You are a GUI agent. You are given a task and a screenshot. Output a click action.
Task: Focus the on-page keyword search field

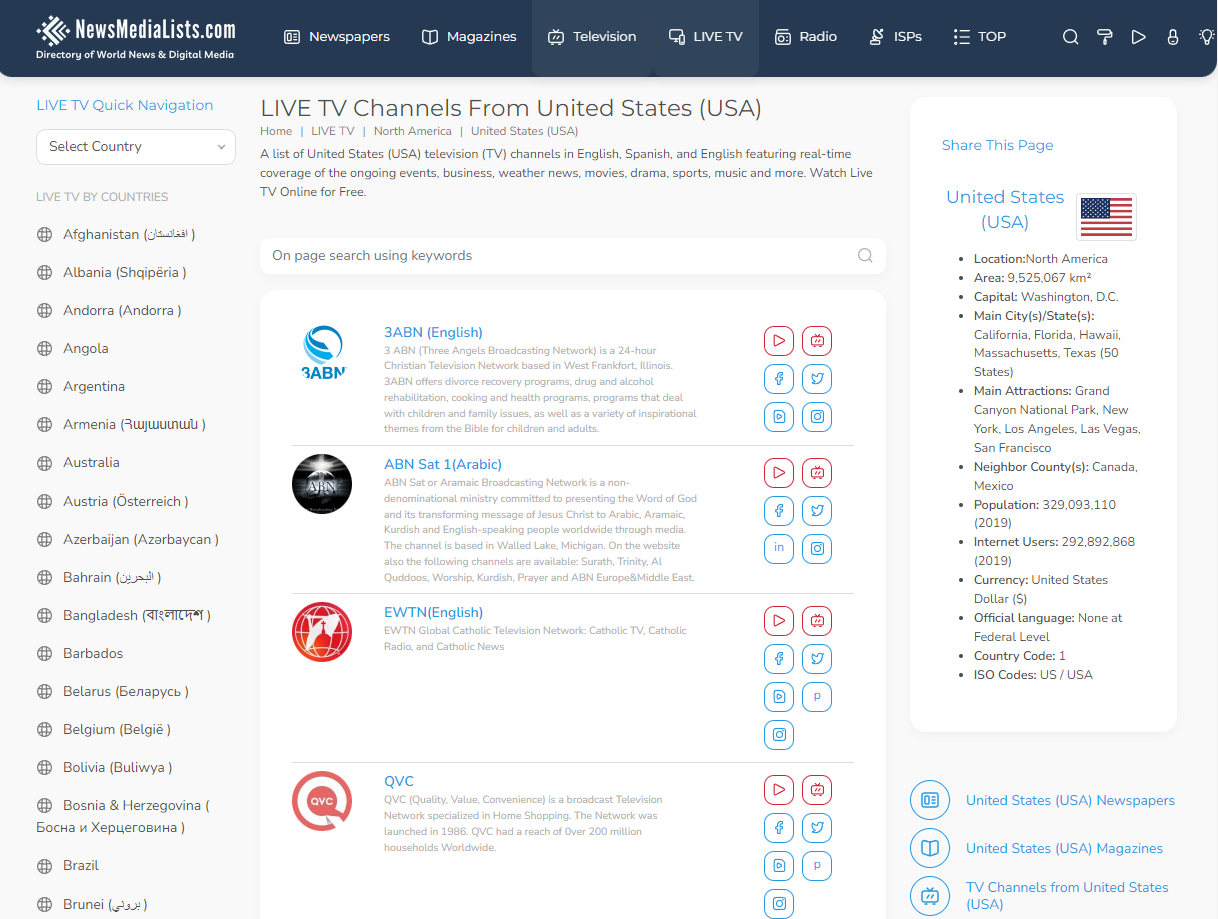(573, 255)
